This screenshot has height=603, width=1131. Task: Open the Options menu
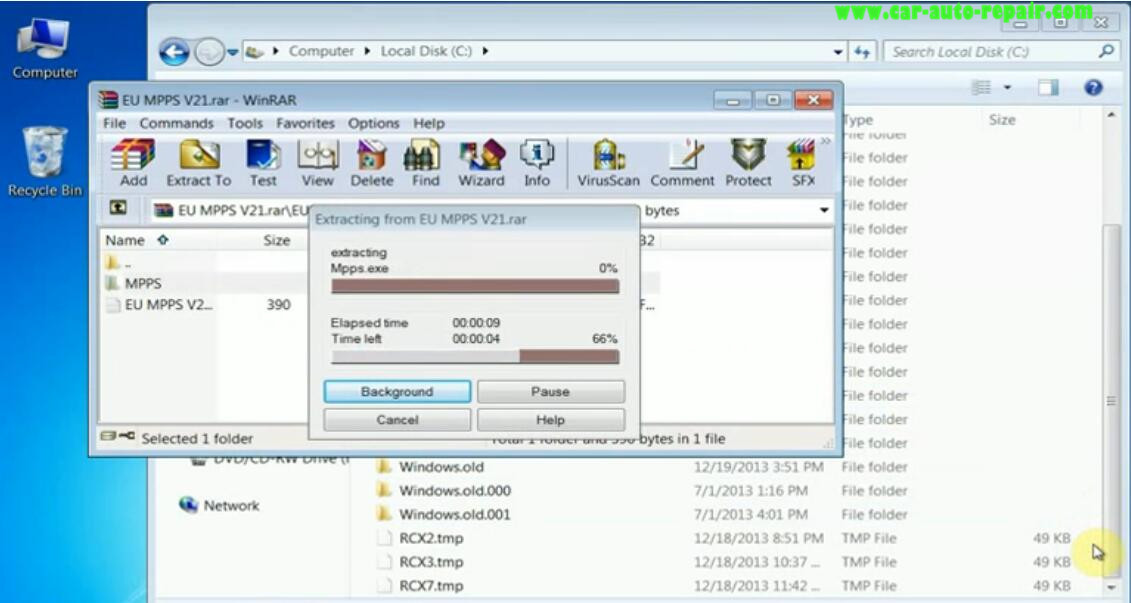(374, 123)
